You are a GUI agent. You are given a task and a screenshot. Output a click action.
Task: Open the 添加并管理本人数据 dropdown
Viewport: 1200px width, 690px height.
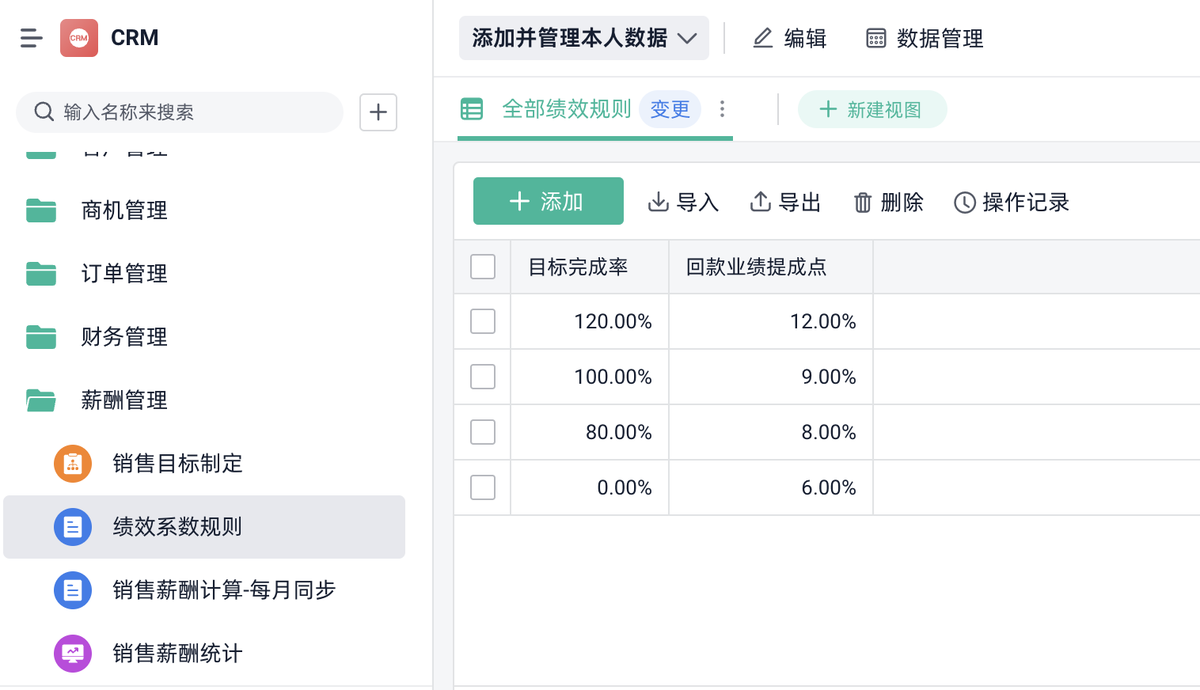(x=584, y=38)
